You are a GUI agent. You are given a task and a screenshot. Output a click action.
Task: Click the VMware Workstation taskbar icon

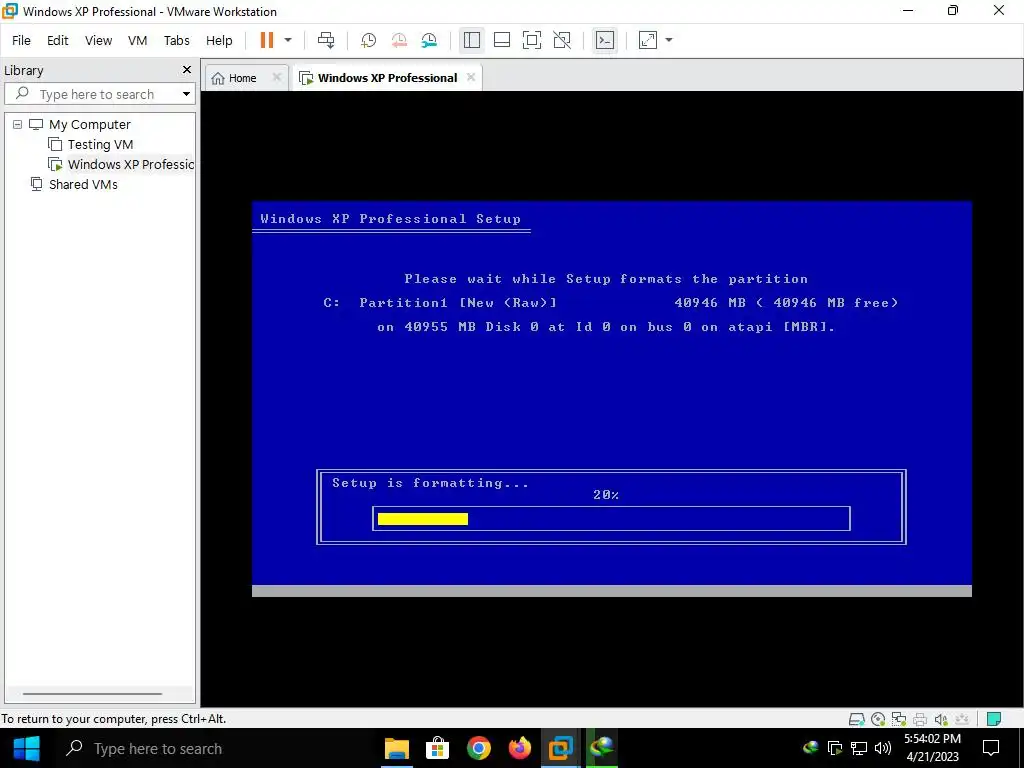(x=560, y=748)
